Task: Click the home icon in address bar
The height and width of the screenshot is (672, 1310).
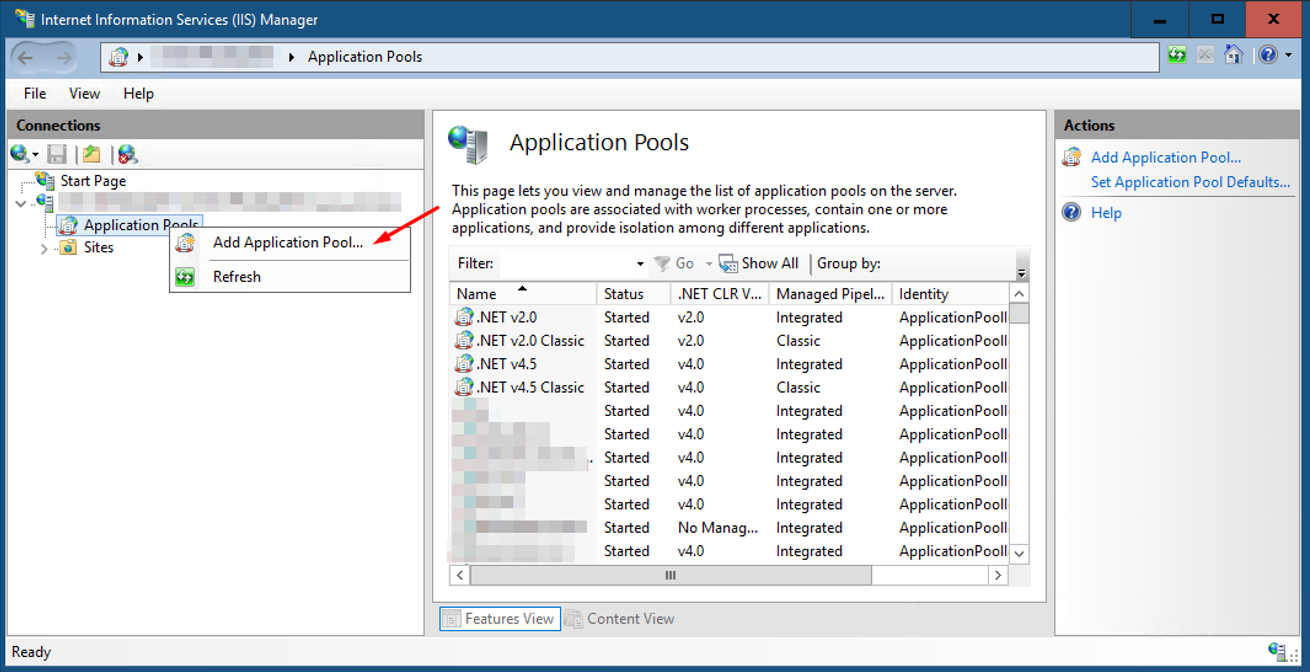Action: pyautogui.click(x=1234, y=56)
